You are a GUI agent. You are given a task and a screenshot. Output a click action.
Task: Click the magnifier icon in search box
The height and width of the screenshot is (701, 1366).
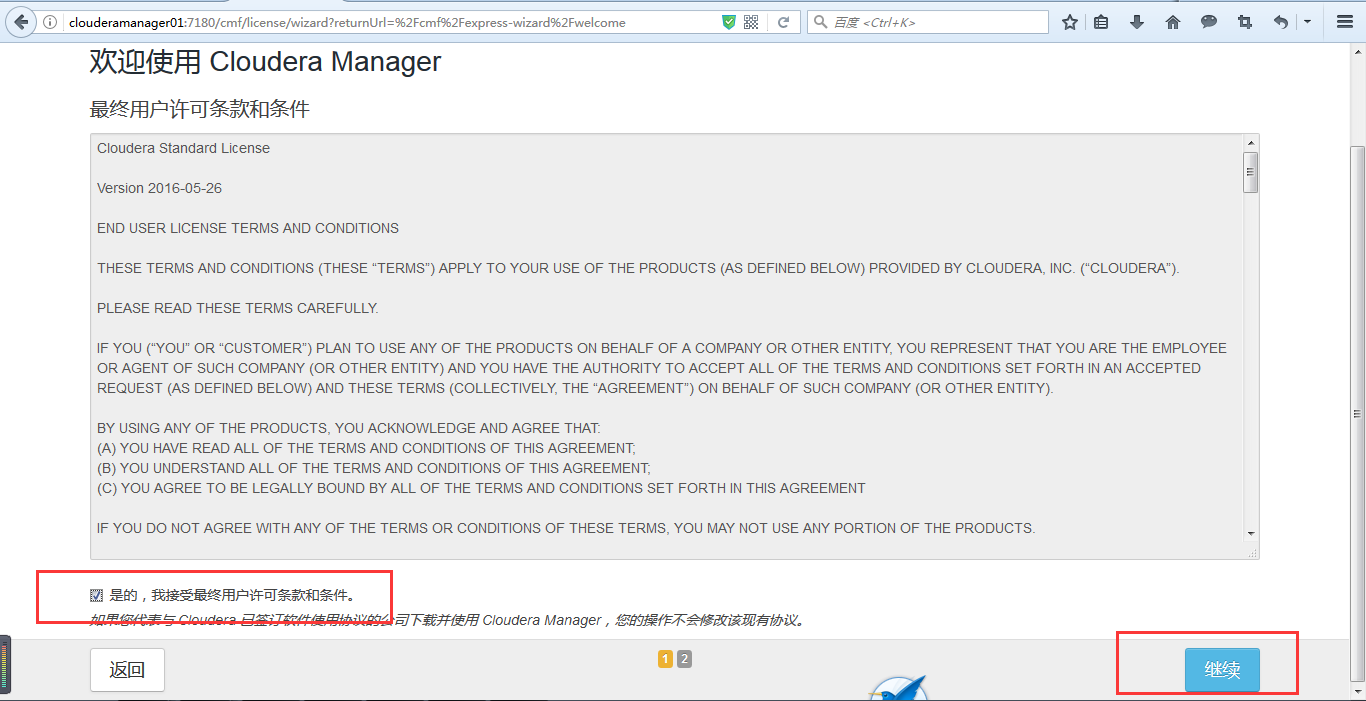click(x=820, y=22)
